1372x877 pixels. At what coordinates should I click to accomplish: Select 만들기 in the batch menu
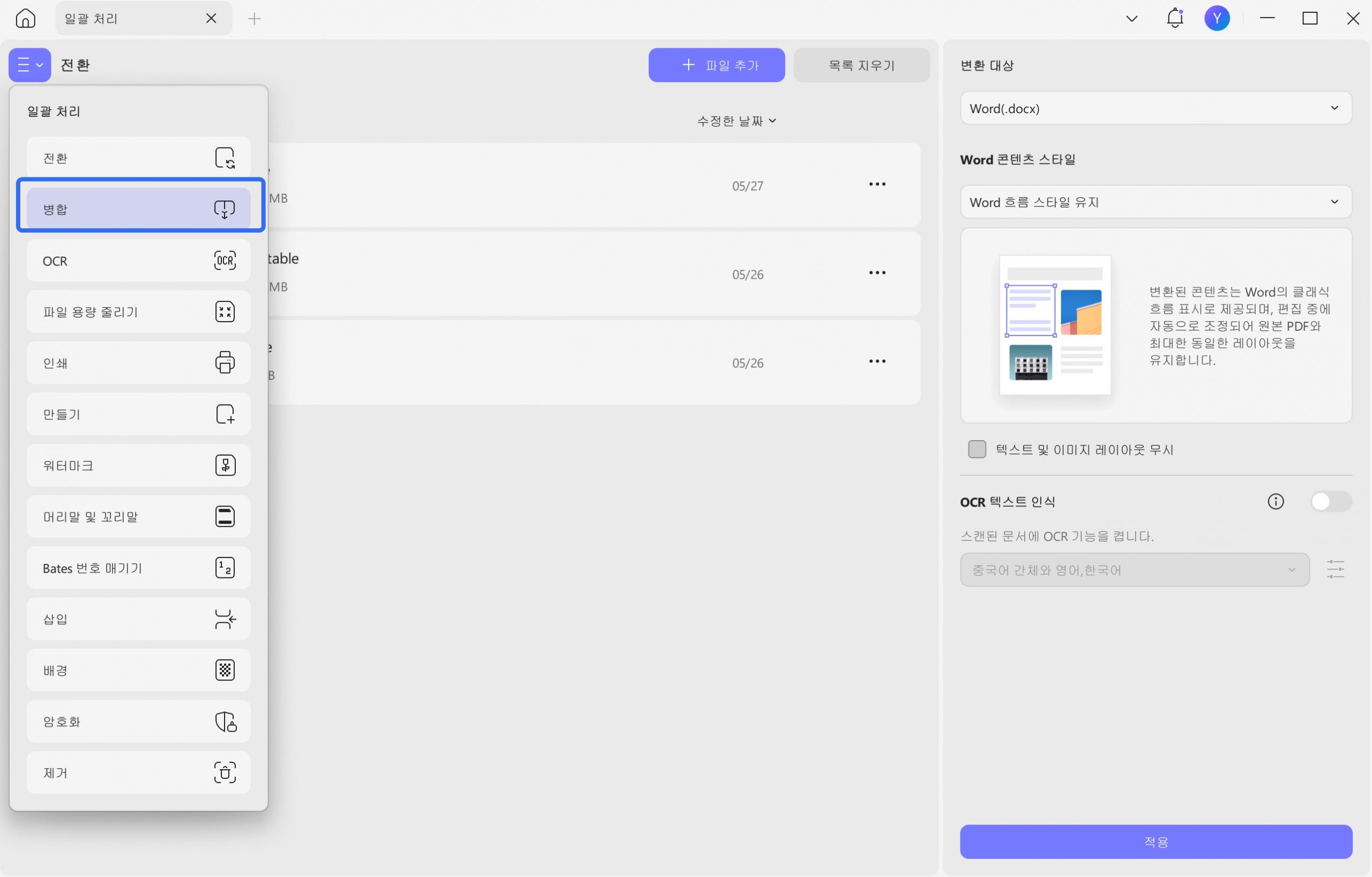[138, 414]
